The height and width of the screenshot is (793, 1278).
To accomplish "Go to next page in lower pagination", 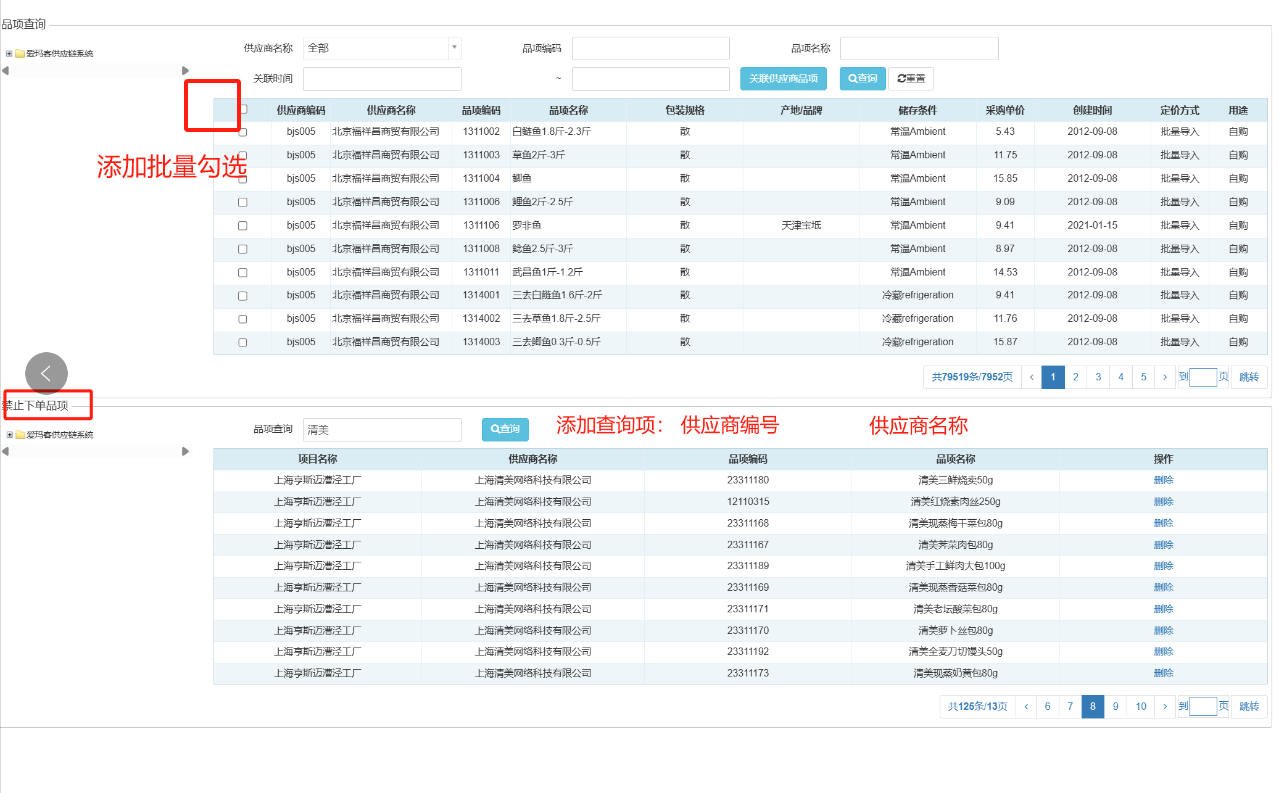I will coord(1164,706).
